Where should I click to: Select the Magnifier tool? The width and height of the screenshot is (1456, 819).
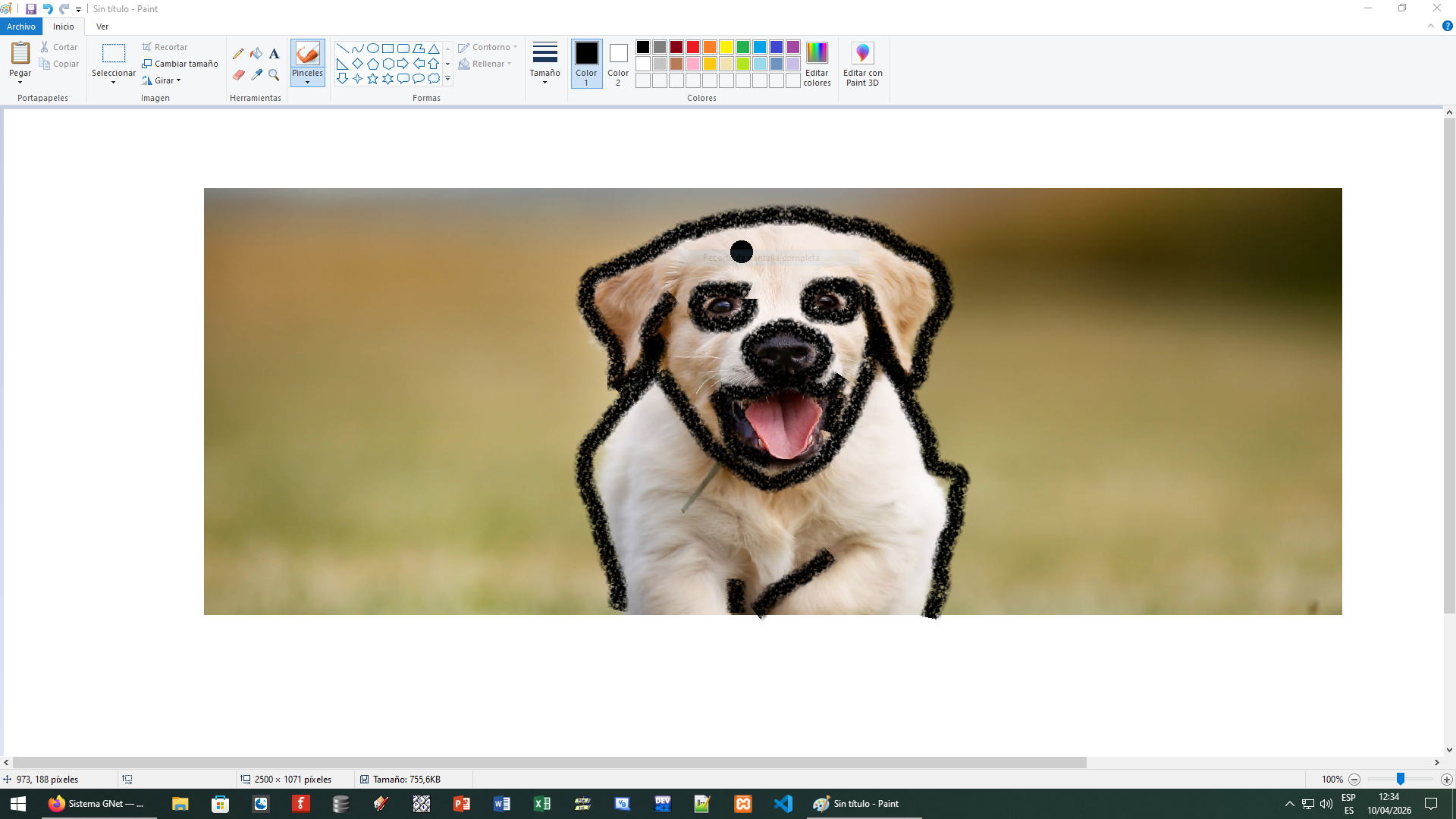(x=274, y=74)
